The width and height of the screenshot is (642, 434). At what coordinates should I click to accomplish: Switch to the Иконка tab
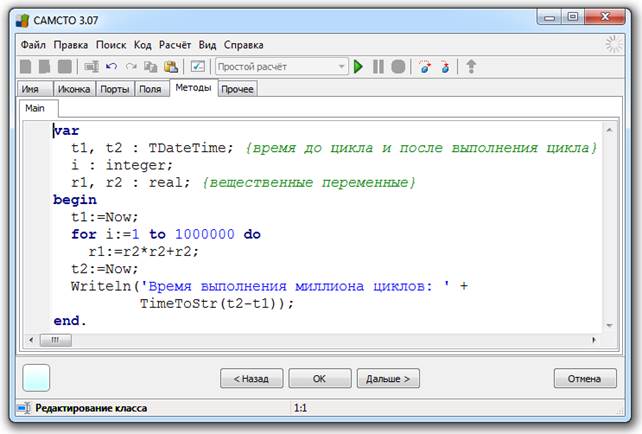(74, 89)
